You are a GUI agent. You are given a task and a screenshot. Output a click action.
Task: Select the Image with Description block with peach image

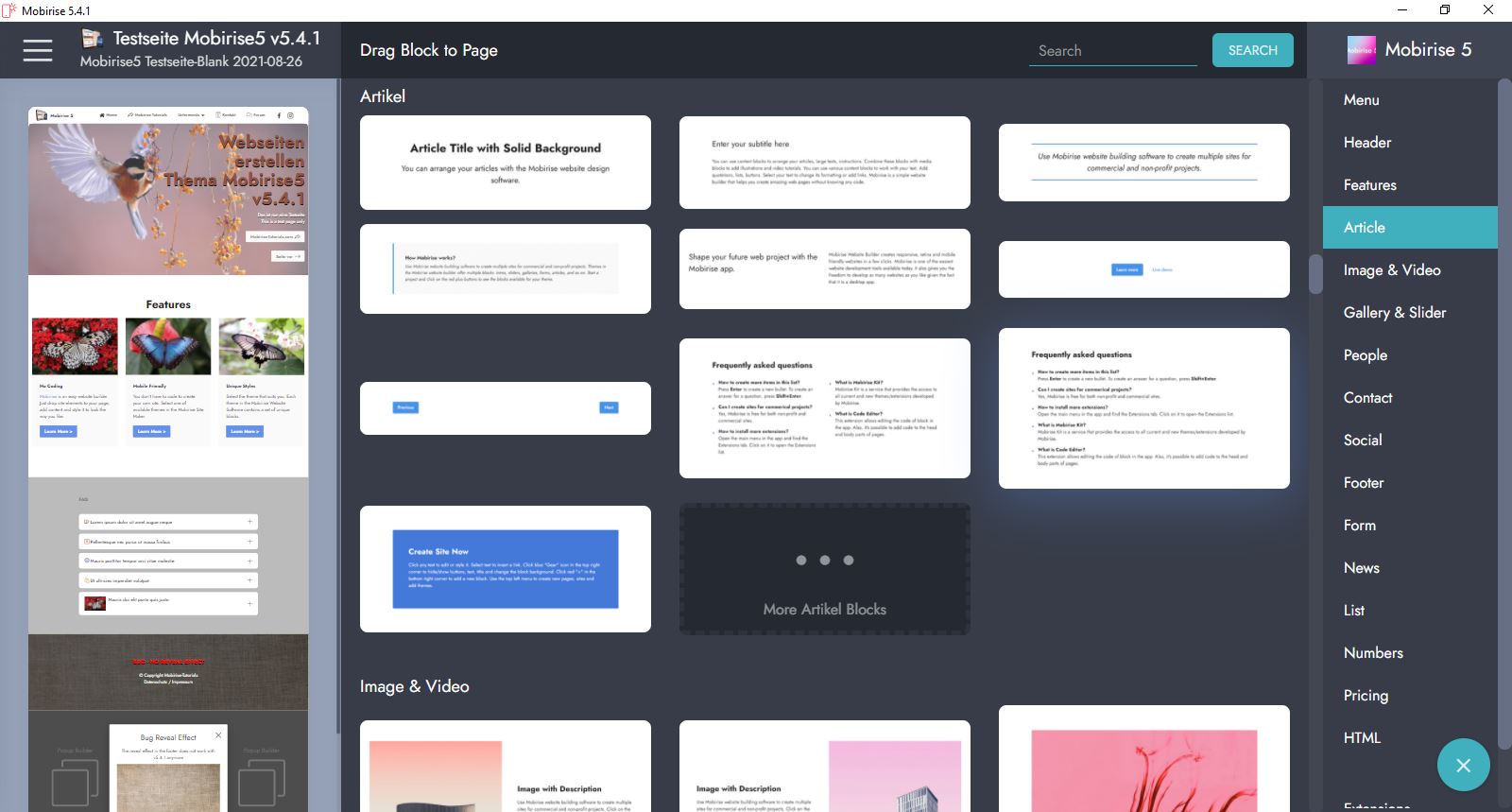506,767
